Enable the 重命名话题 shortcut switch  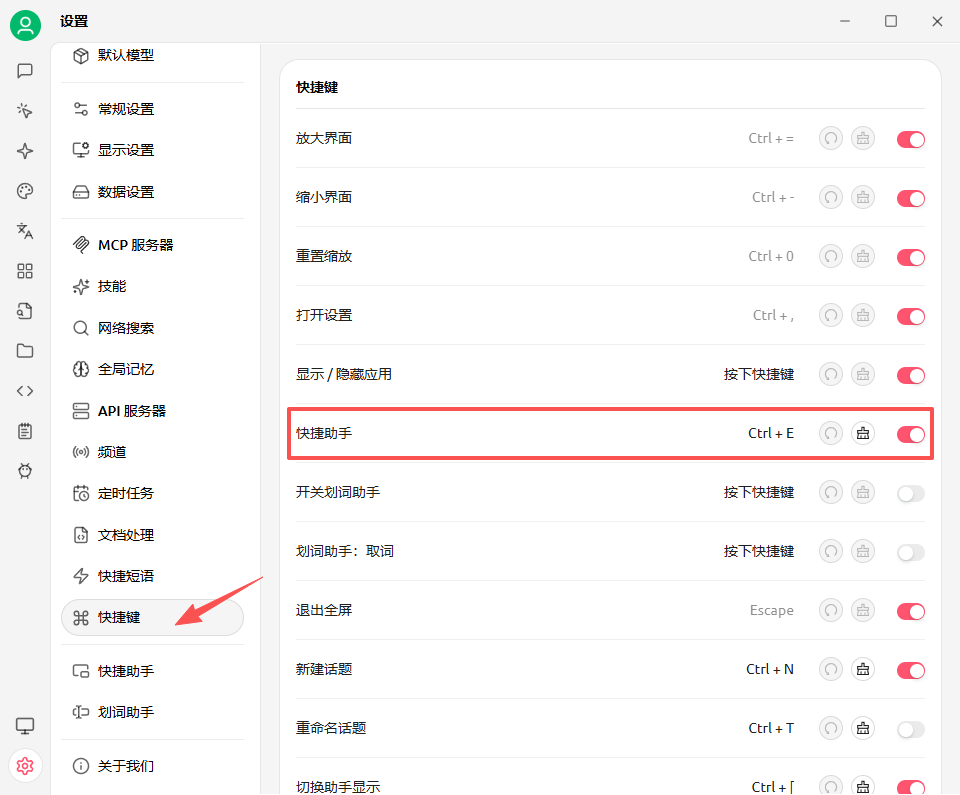[910, 729]
